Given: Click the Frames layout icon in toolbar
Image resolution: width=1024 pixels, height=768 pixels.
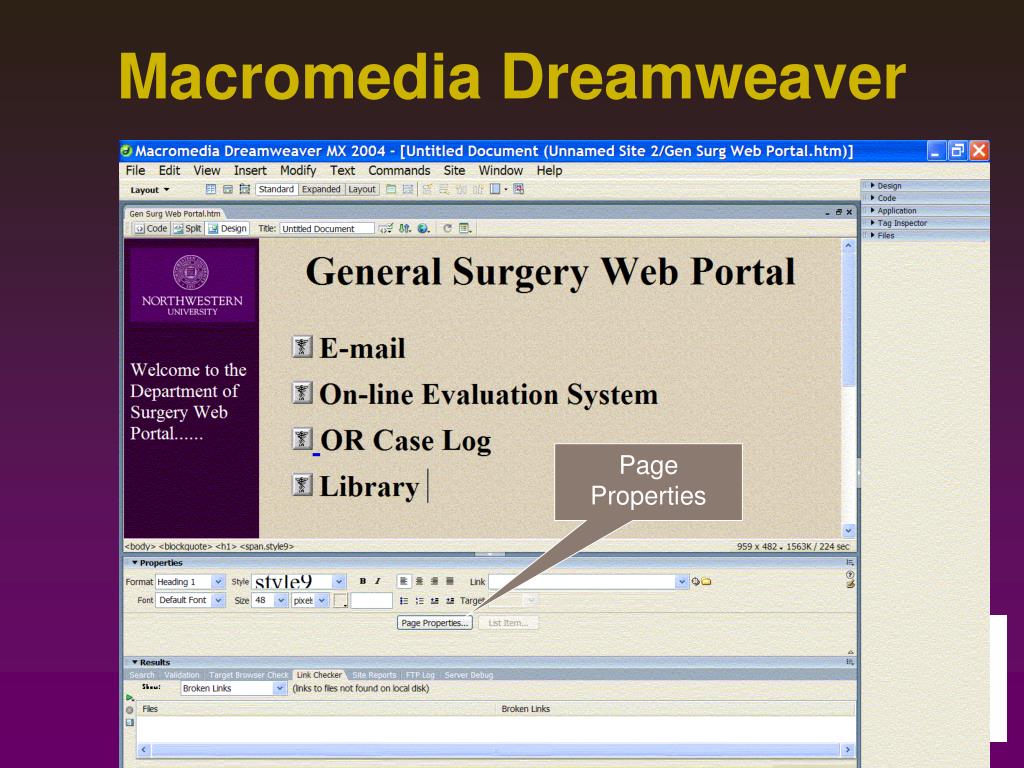Looking at the screenshot, I should pyautogui.click(x=496, y=189).
